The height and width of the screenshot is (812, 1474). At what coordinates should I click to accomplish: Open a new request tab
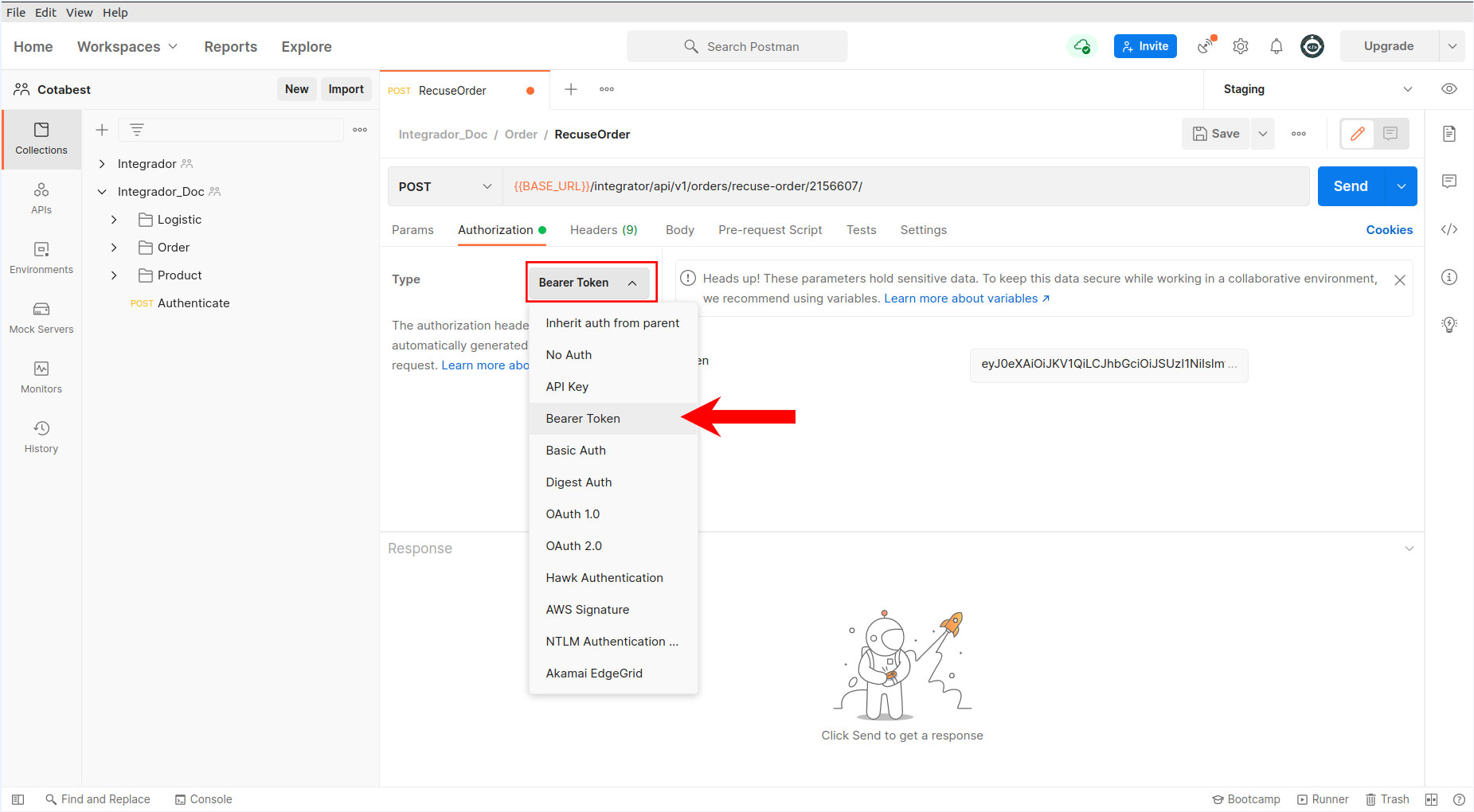click(571, 89)
